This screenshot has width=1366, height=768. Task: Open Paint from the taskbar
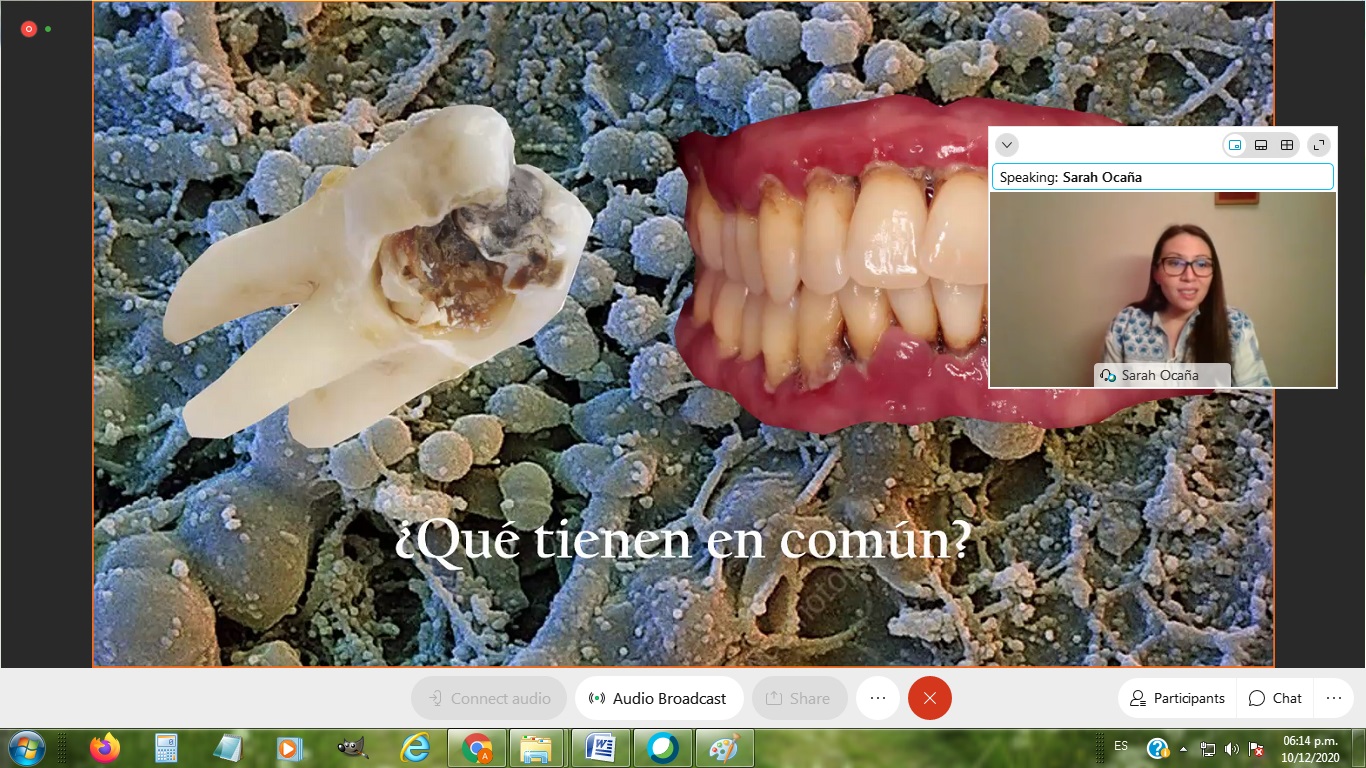click(x=724, y=748)
